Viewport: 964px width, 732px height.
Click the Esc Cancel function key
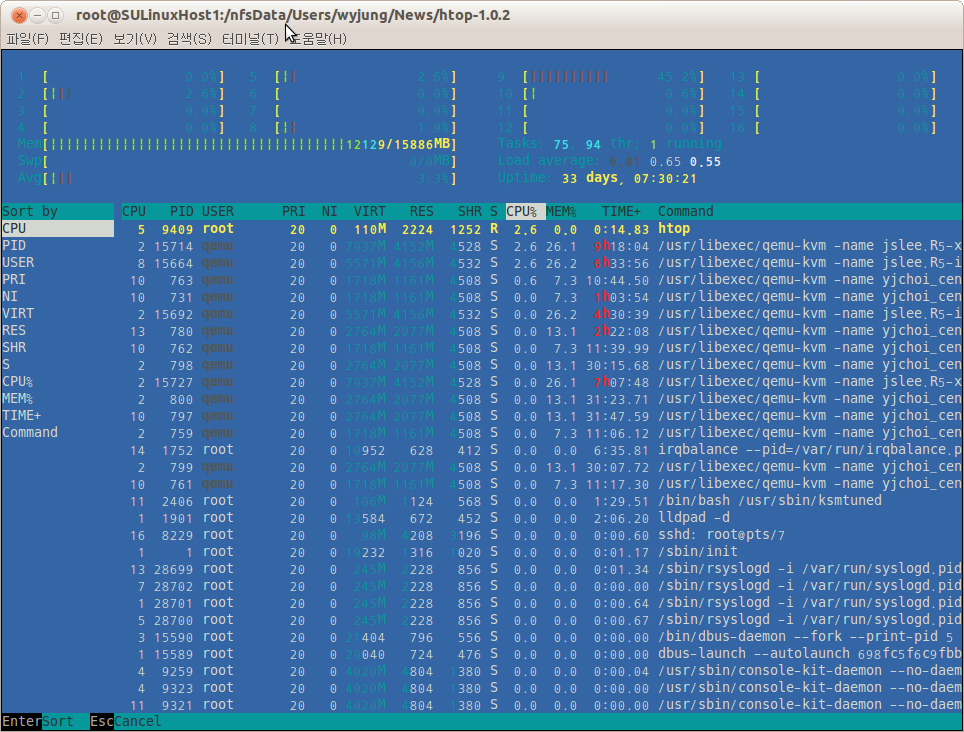click(x=125, y=722)
